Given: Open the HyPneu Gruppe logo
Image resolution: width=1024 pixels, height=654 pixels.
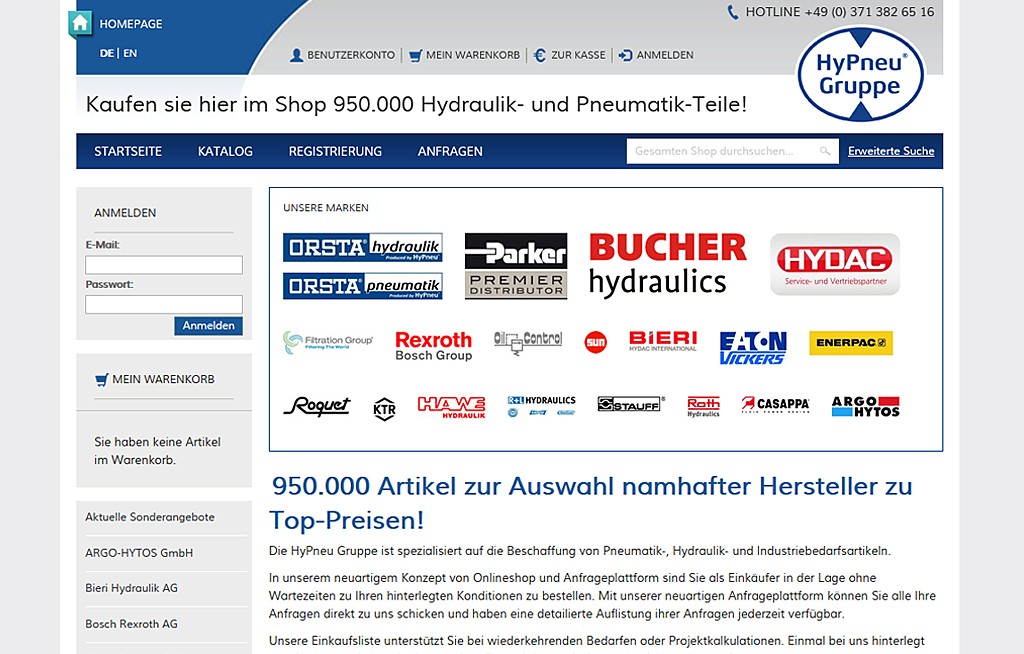Looking at the screenshot, I should 860,75.
